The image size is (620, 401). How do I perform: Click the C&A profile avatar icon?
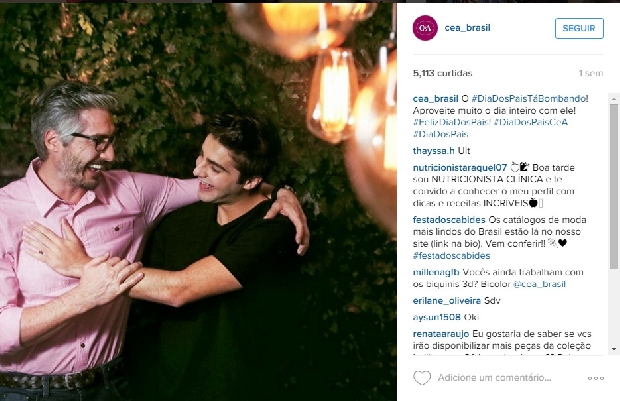coord(425,28)
